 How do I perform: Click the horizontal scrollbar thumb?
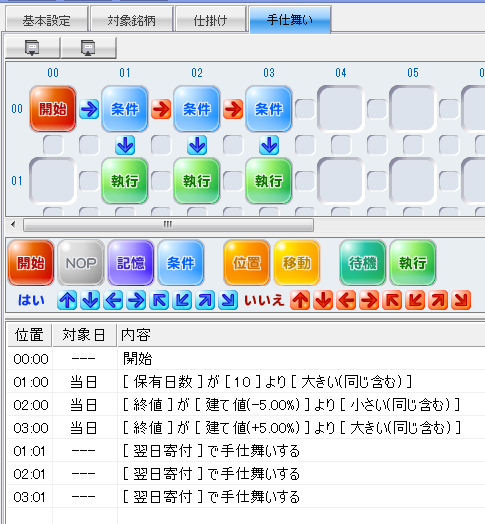[x=168, y=225]
